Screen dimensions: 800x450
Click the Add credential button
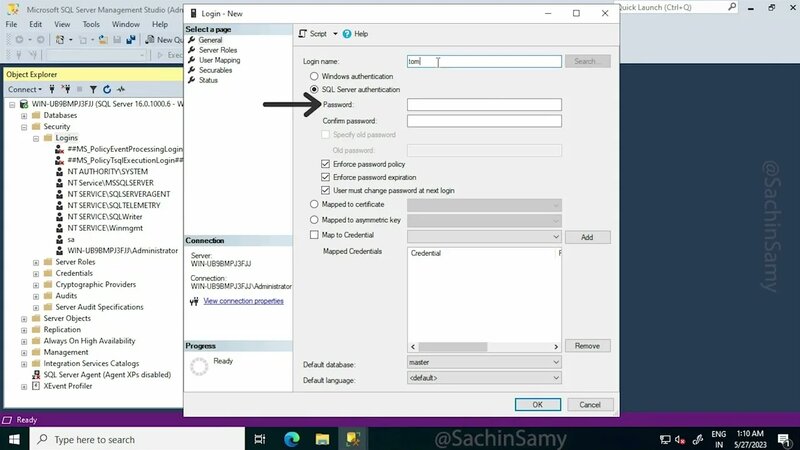point(587,237)
